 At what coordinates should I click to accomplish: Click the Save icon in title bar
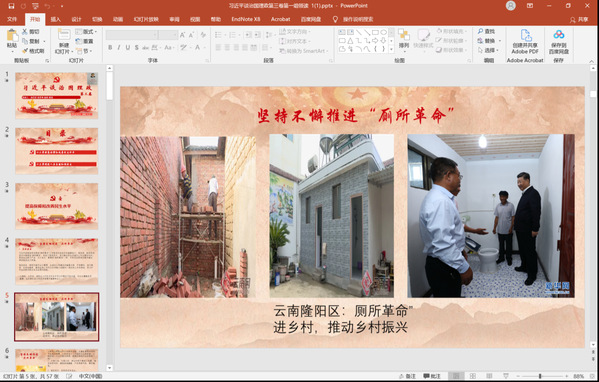pos(11,6)
